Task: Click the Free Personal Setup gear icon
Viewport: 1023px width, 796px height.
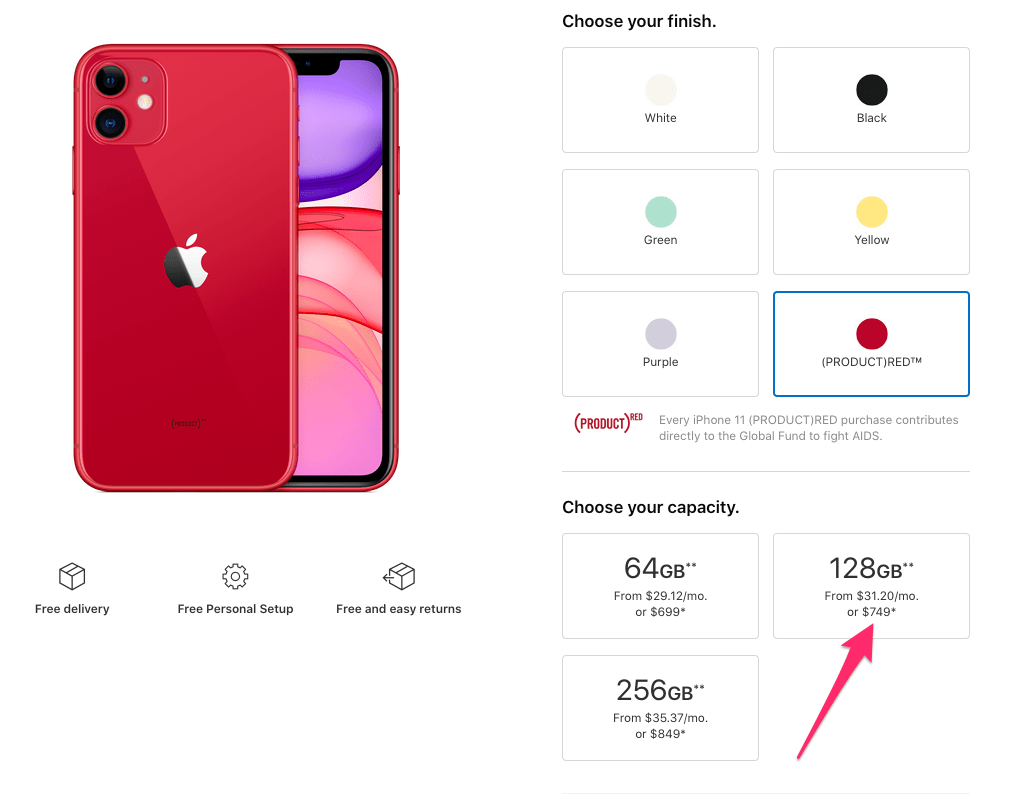Action: click(x=235, y=576)
